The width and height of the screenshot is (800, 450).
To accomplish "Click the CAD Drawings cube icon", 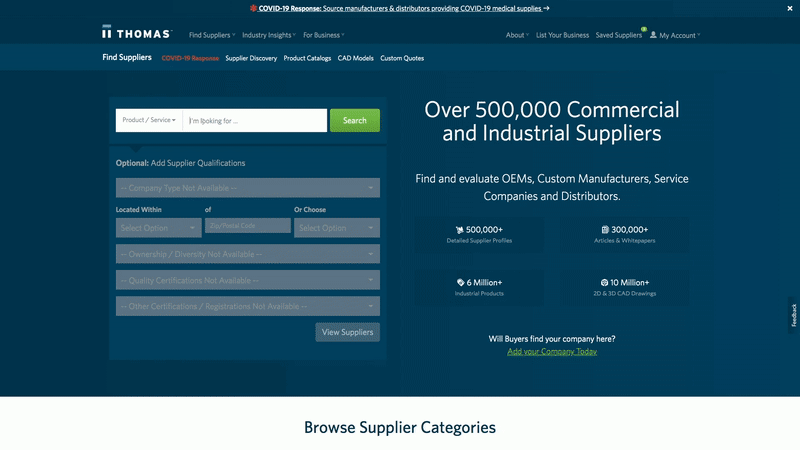I will [604, 282].
